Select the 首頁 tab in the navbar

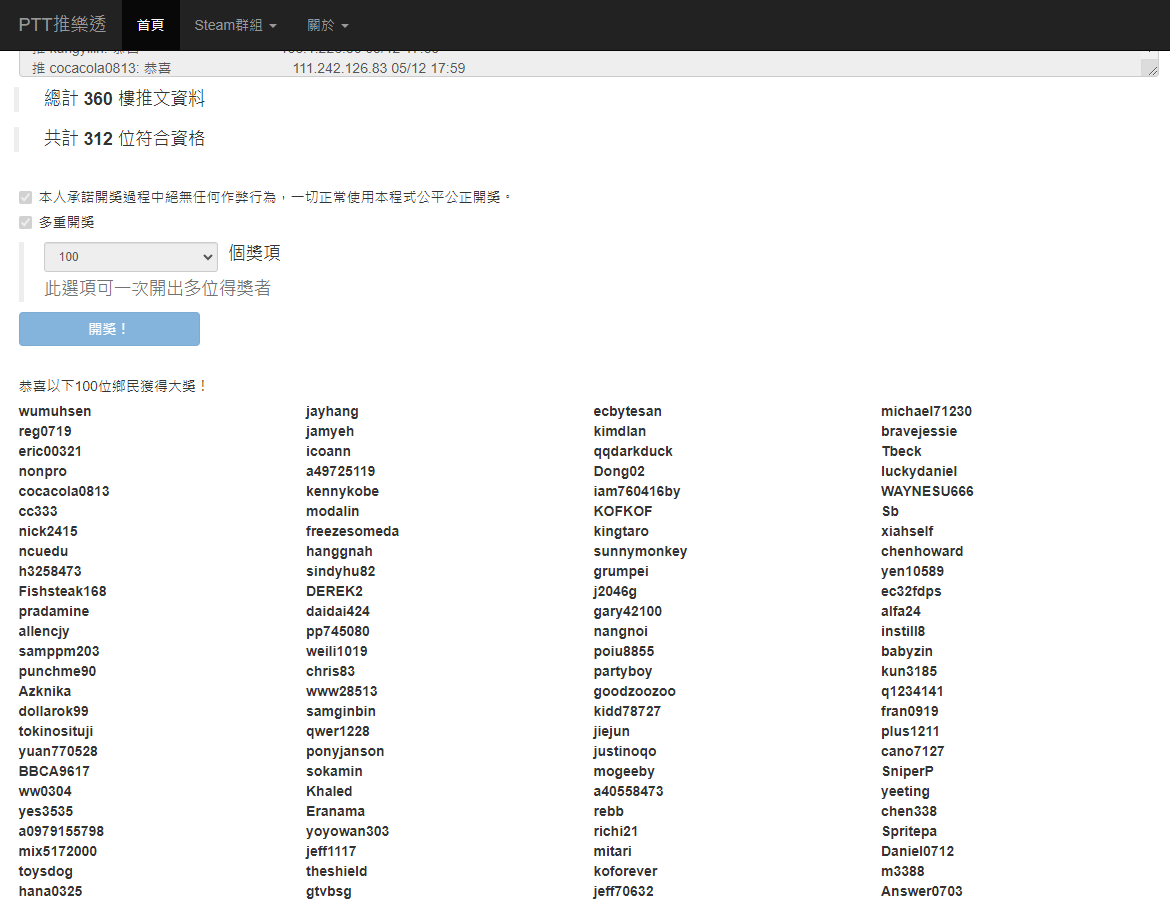[150, 25]
